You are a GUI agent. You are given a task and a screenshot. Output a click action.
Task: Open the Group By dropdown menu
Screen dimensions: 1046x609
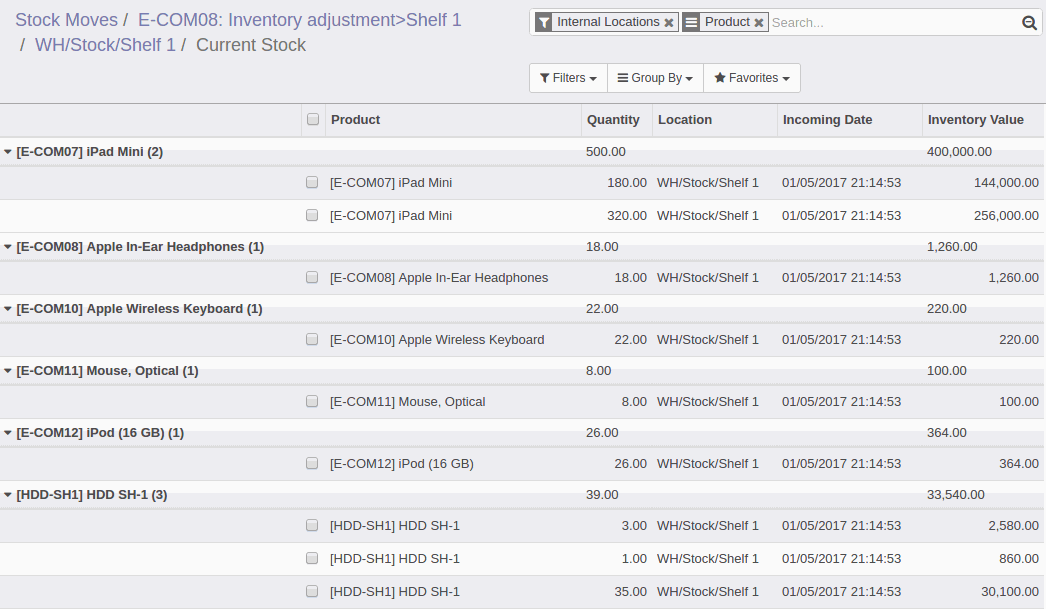click(x=655, y=78)
